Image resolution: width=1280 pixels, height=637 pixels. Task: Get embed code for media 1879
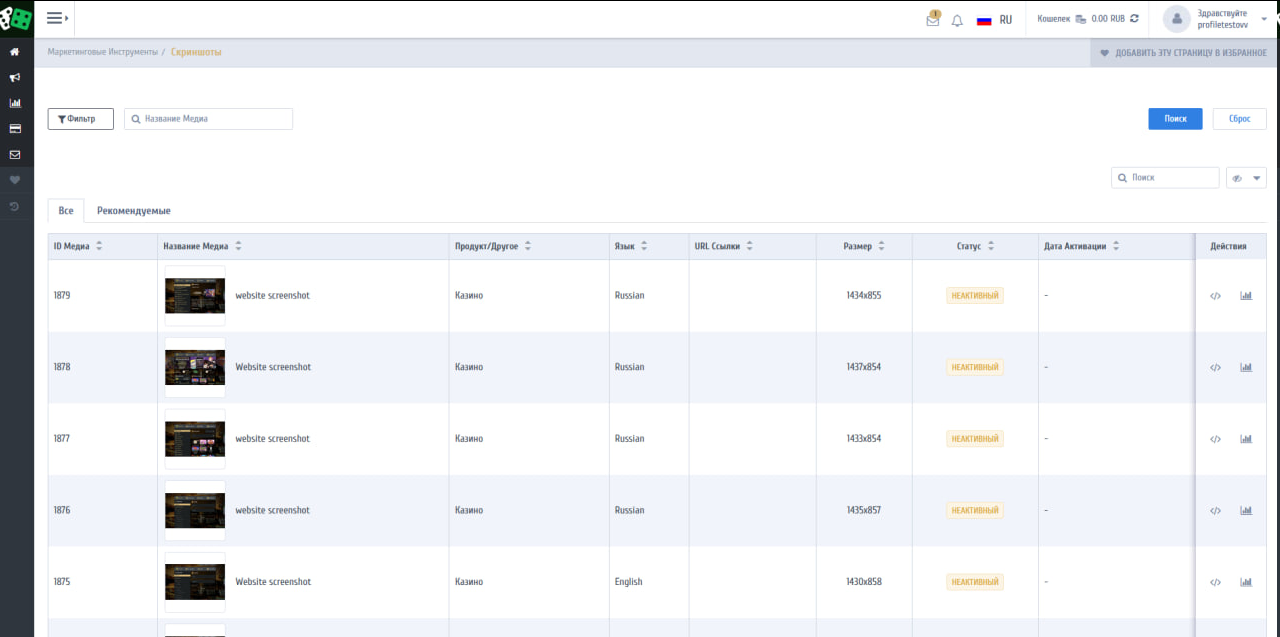pos(1215,296)
